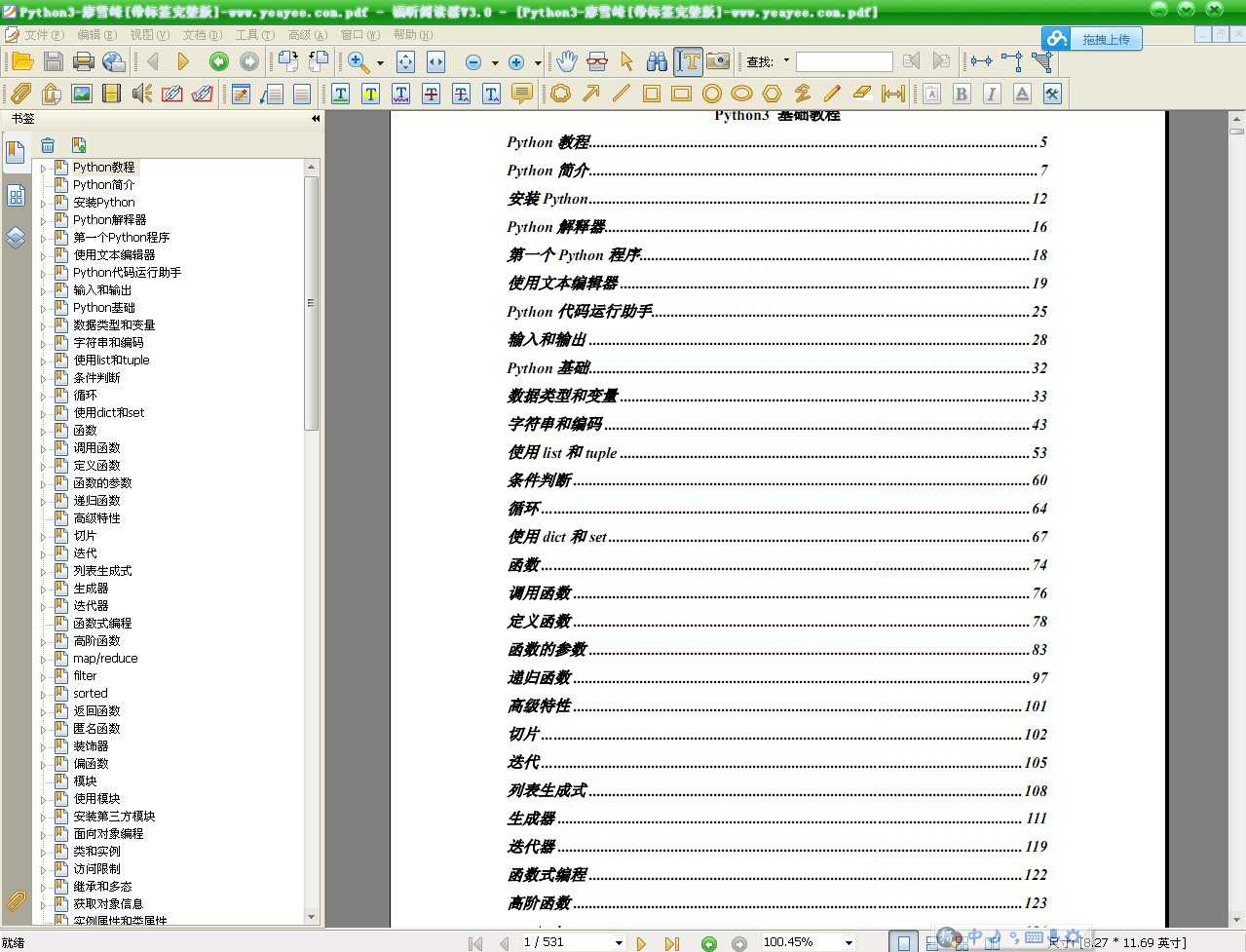This screenshot has height=952, width=1246.
Task: Select the 装饰器 bookmark
Action: coord(91,746)
